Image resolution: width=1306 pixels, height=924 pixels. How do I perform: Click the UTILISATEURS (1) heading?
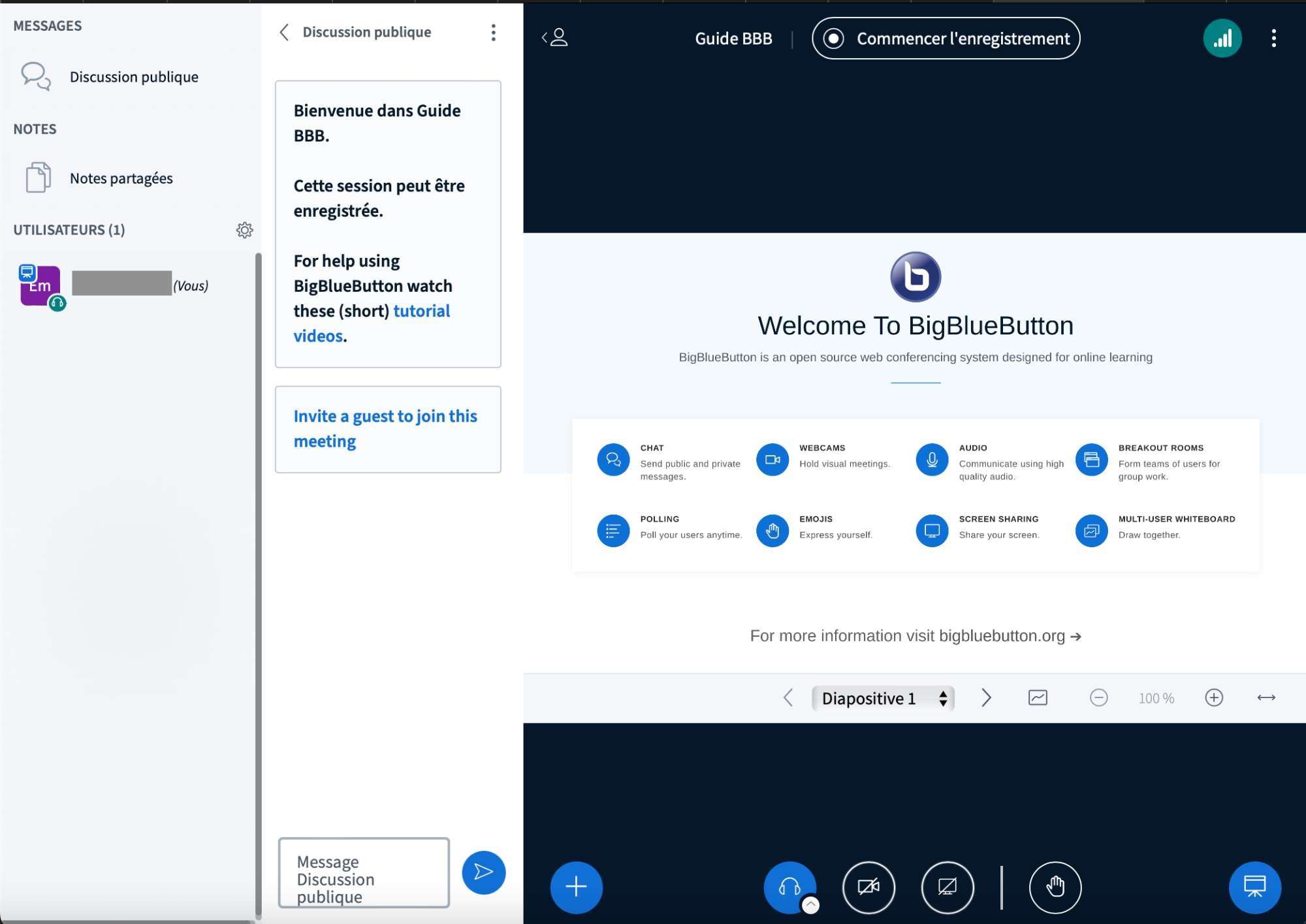pos(69,230)
